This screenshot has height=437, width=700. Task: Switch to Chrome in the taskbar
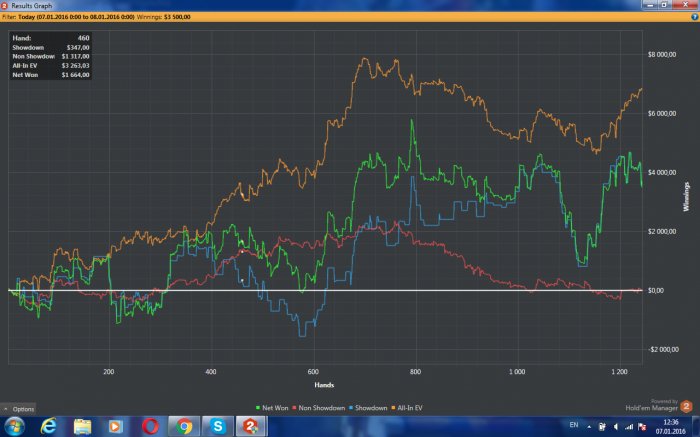184,426
